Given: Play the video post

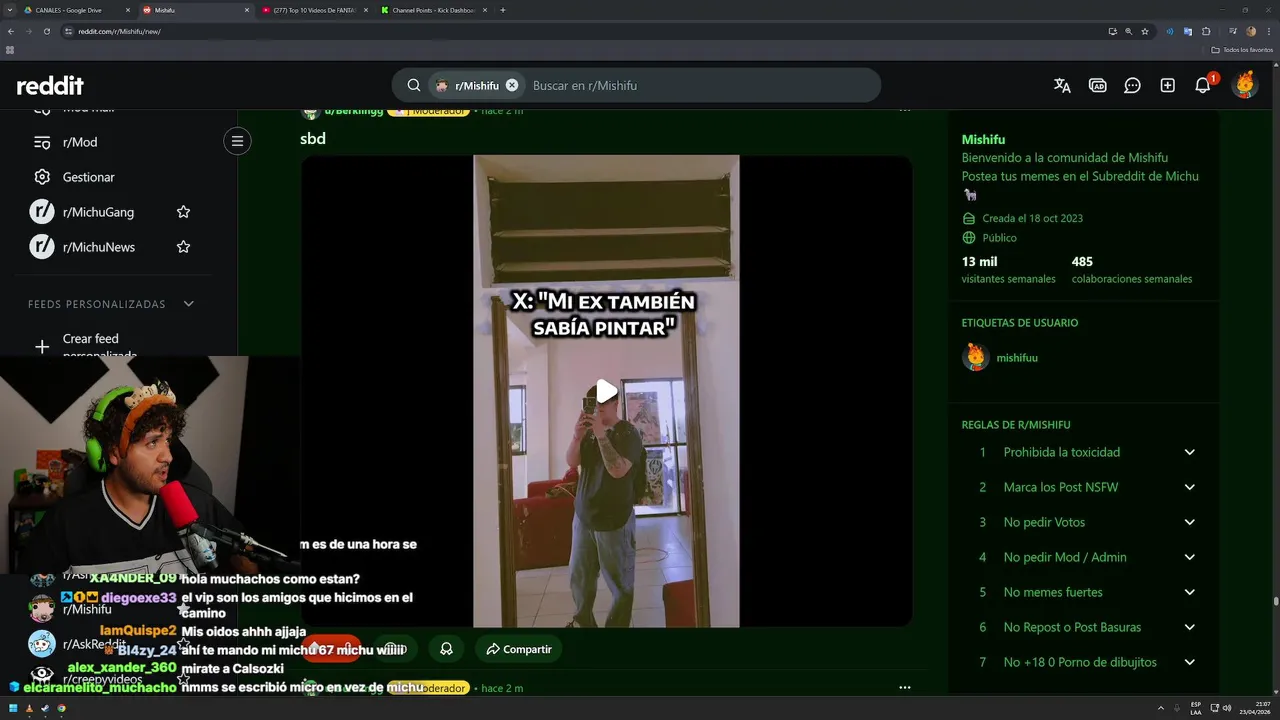Looking at the screenshot, I should pyautogui.click(x=606, y=391).
